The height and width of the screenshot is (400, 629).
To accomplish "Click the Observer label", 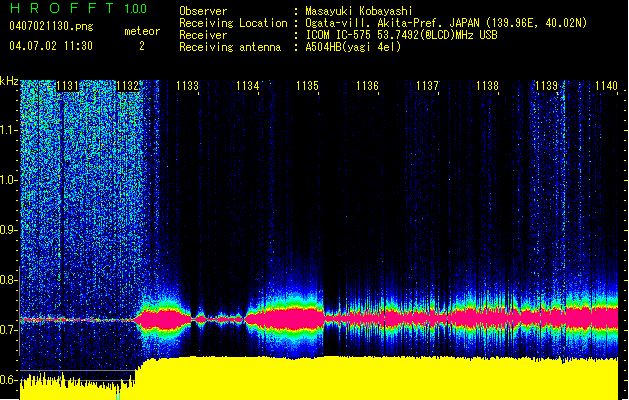I will [x=203, y=11].
